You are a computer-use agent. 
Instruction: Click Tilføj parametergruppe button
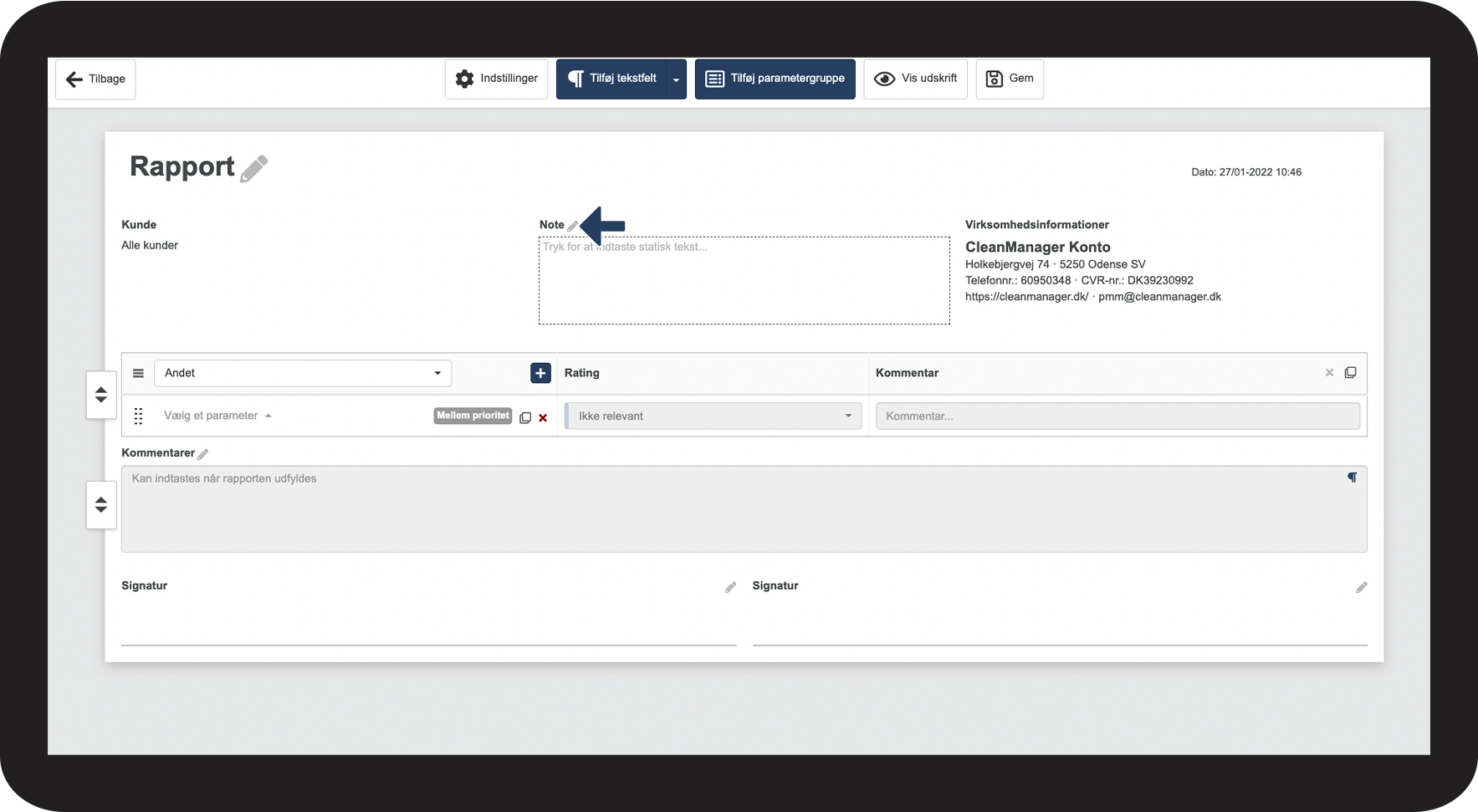(775, 79)
